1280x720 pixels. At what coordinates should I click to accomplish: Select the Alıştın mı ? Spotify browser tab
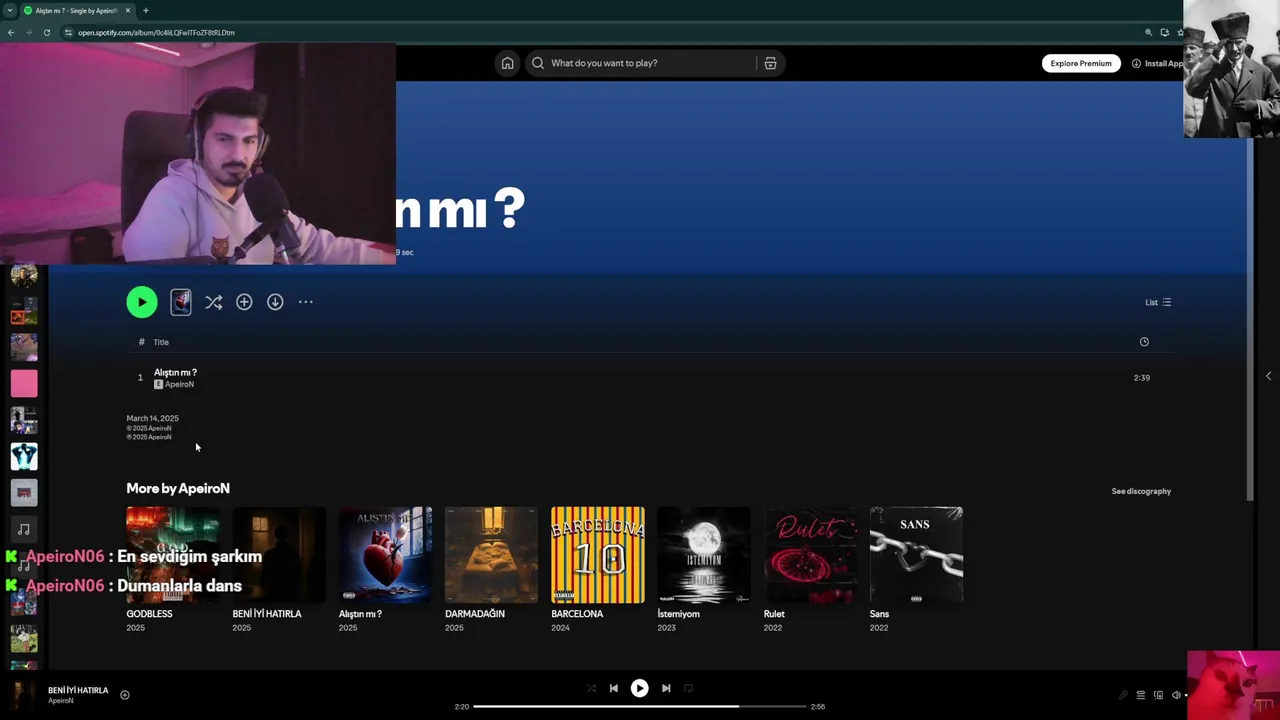coord(76,10)
